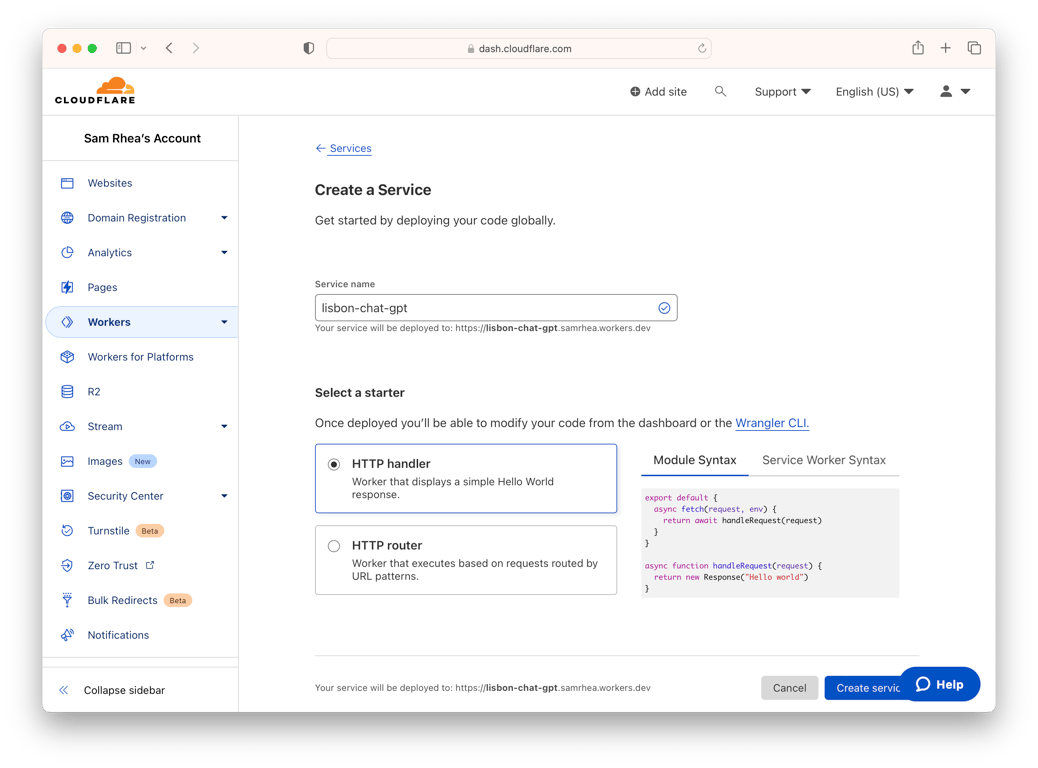Open the R2 storage icon

coord(67,392)
